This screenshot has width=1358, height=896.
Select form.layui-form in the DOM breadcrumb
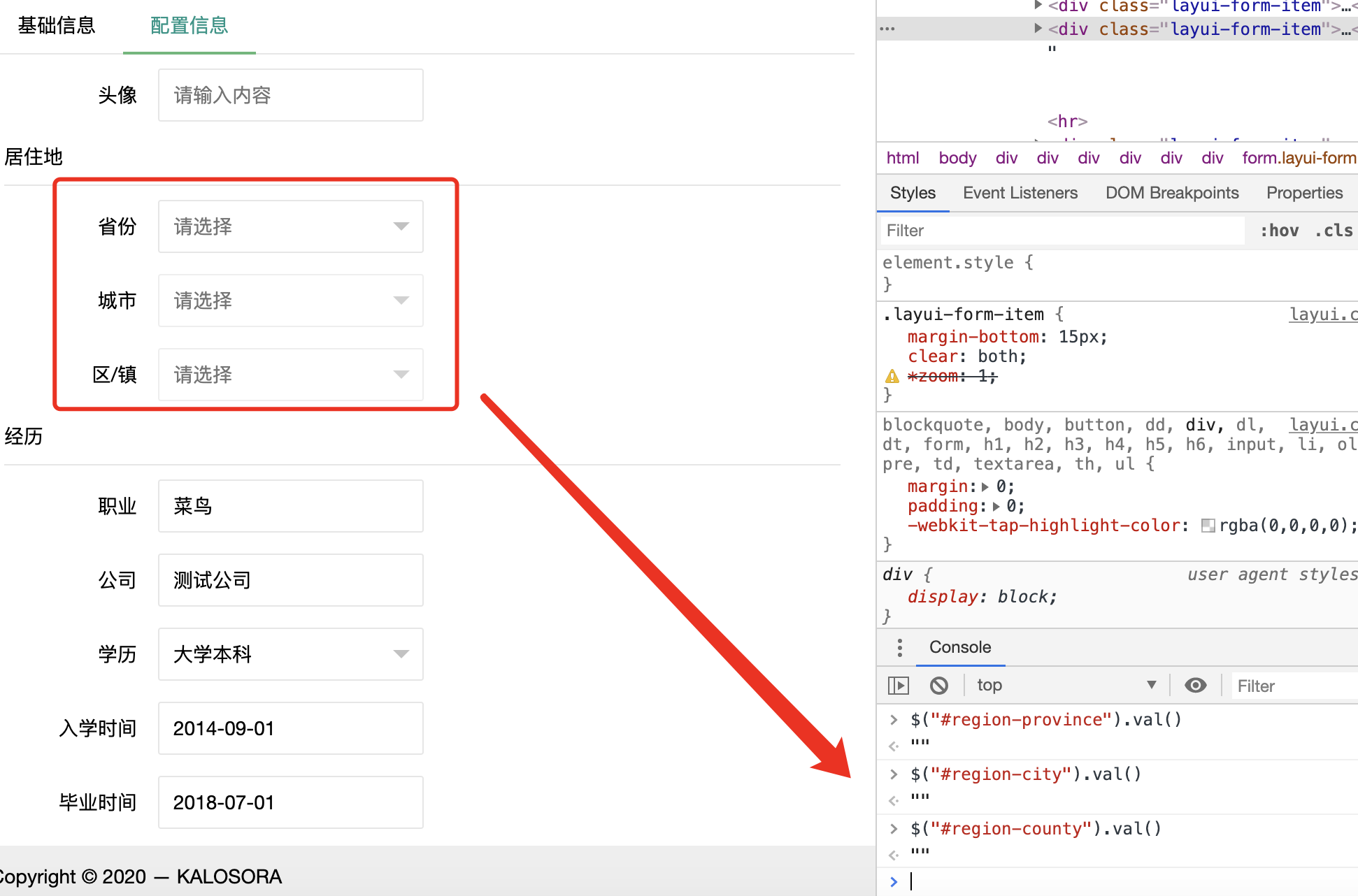1297,158
